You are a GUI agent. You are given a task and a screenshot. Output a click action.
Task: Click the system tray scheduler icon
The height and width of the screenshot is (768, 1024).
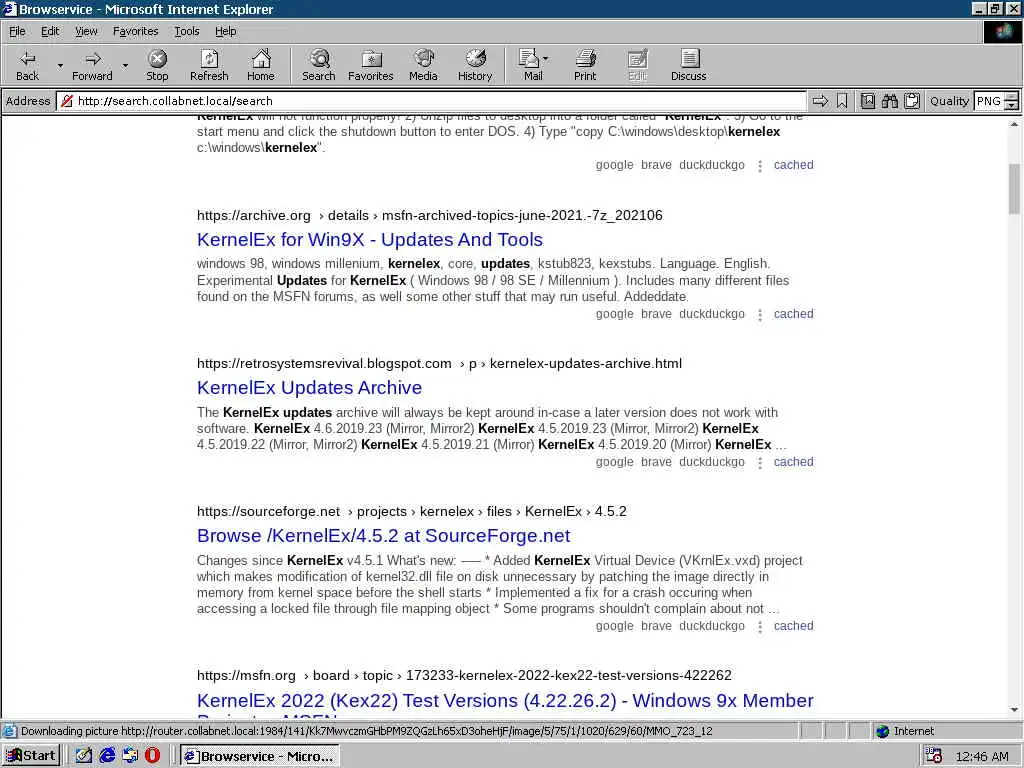[934, 756]
